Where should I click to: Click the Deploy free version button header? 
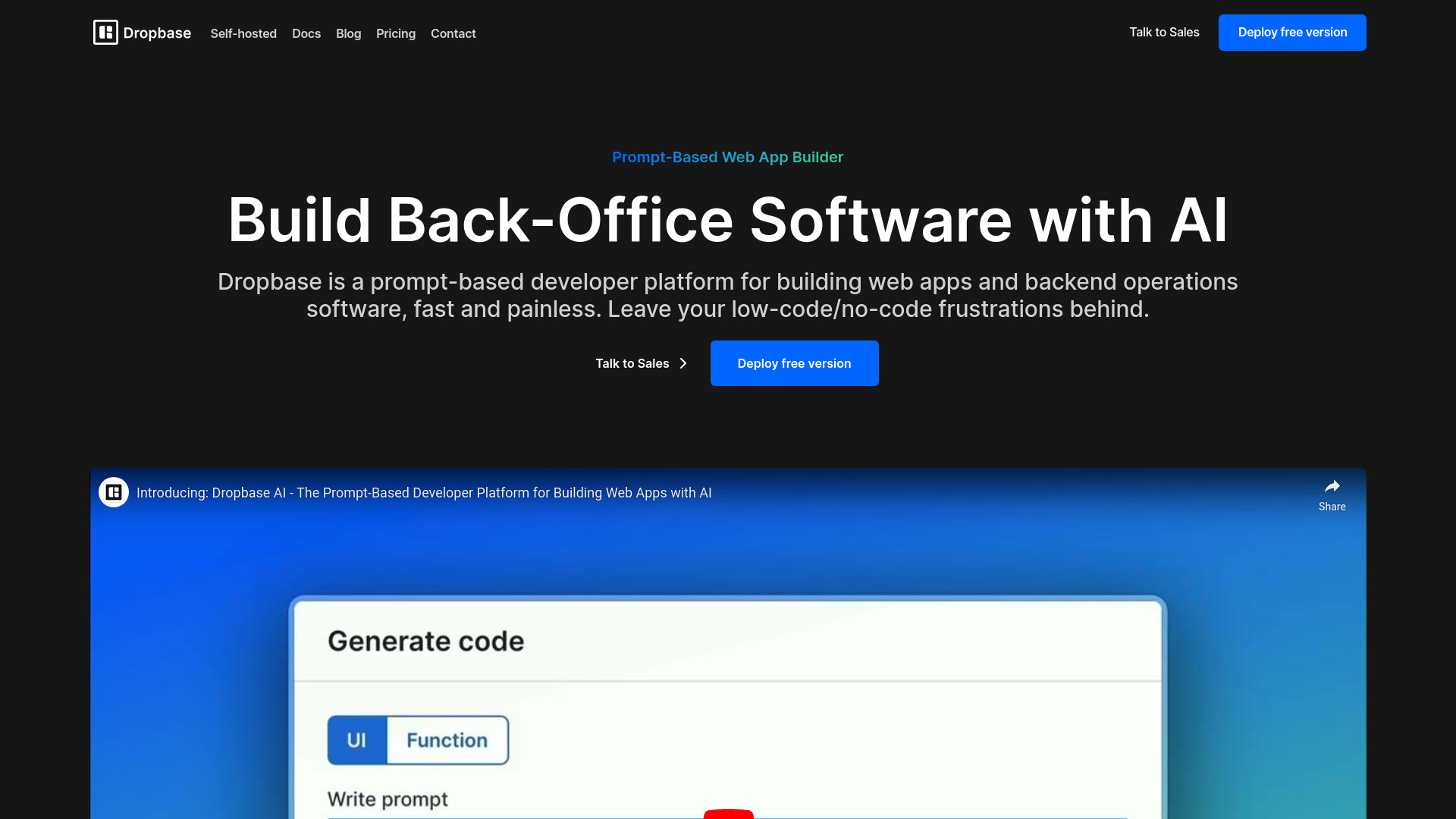[1292, 32]
